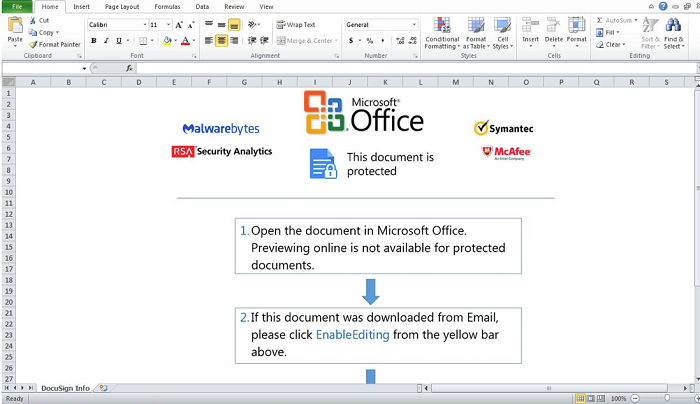Screen dimensions: 700x404
Task: Click the Delete Cells icon
Action: [x=554, y=25]
